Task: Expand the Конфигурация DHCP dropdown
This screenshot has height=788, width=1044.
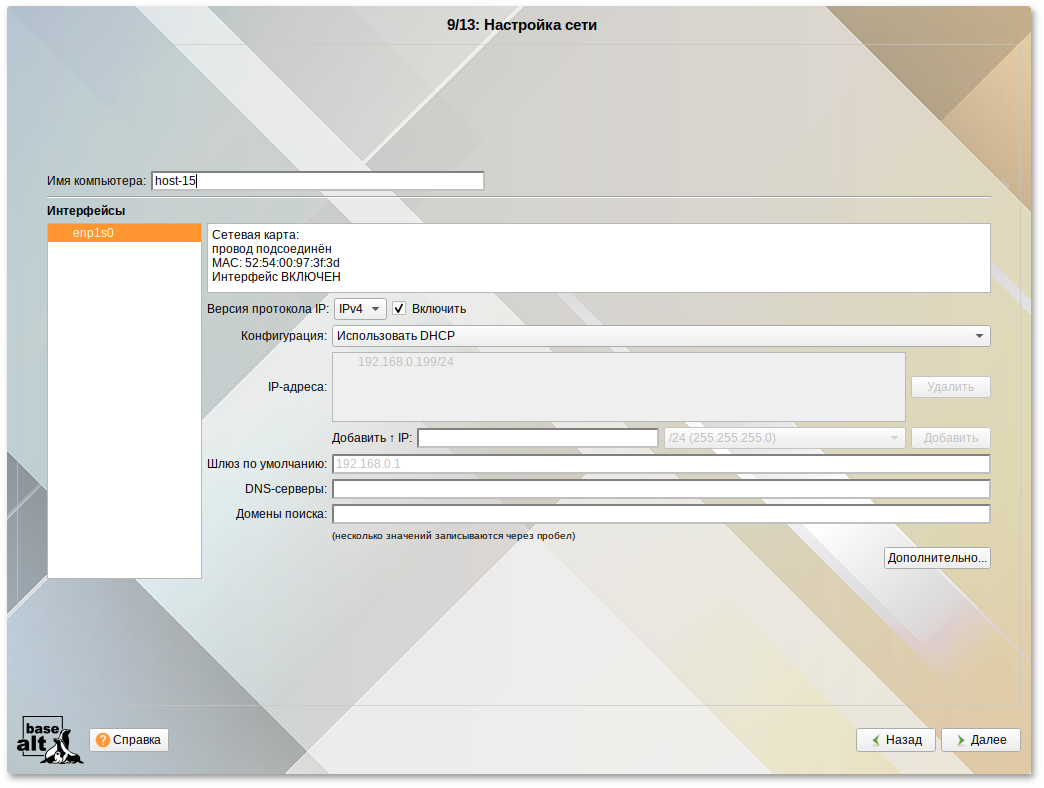Action: click(x=660, y=336)
